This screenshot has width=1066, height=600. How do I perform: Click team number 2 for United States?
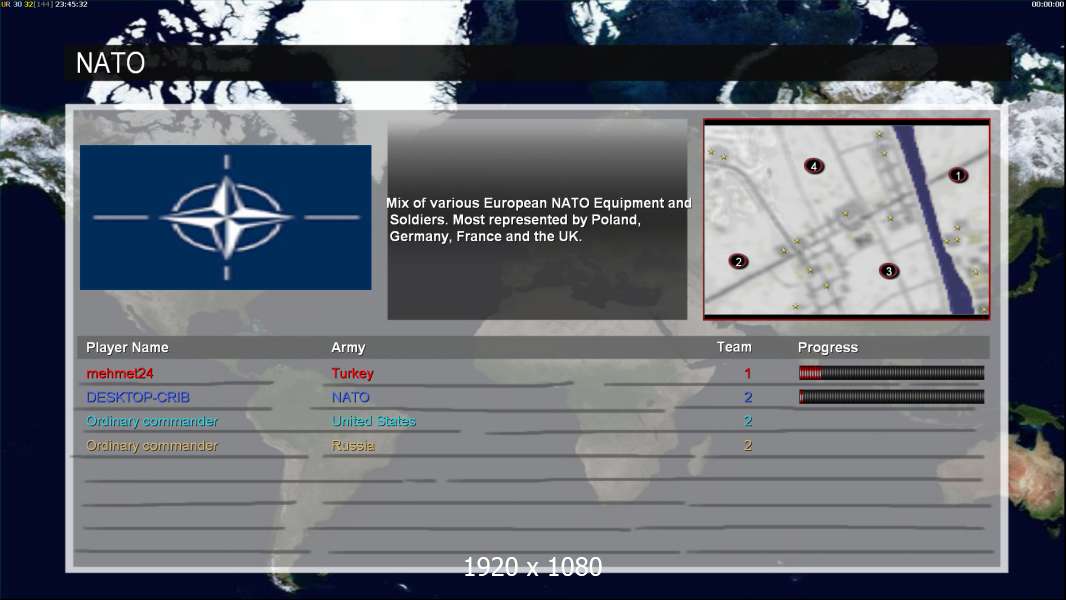[x=747, y=421]
